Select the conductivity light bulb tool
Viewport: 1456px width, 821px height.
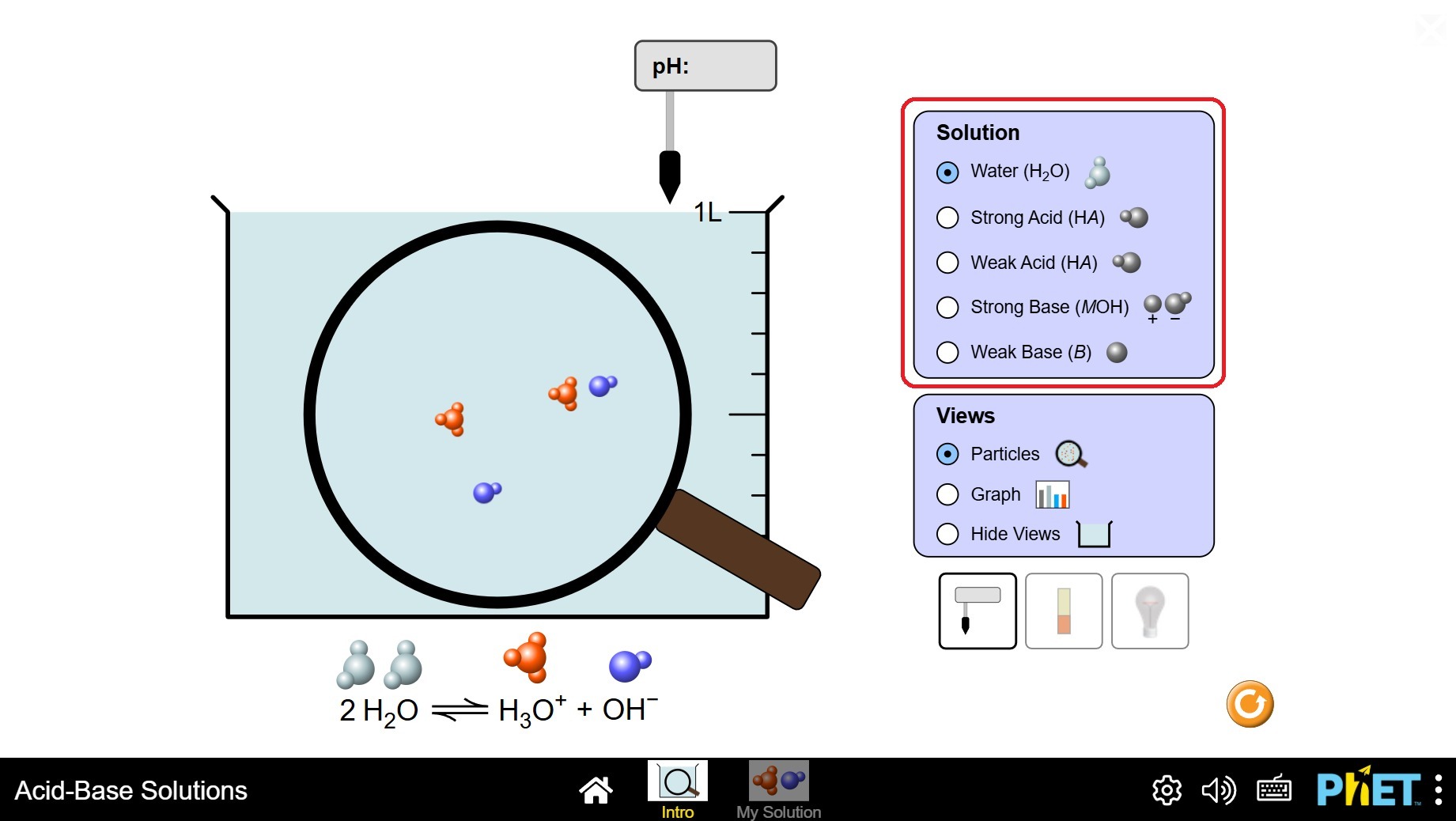pyautogui.click(x=1150, y=611)
